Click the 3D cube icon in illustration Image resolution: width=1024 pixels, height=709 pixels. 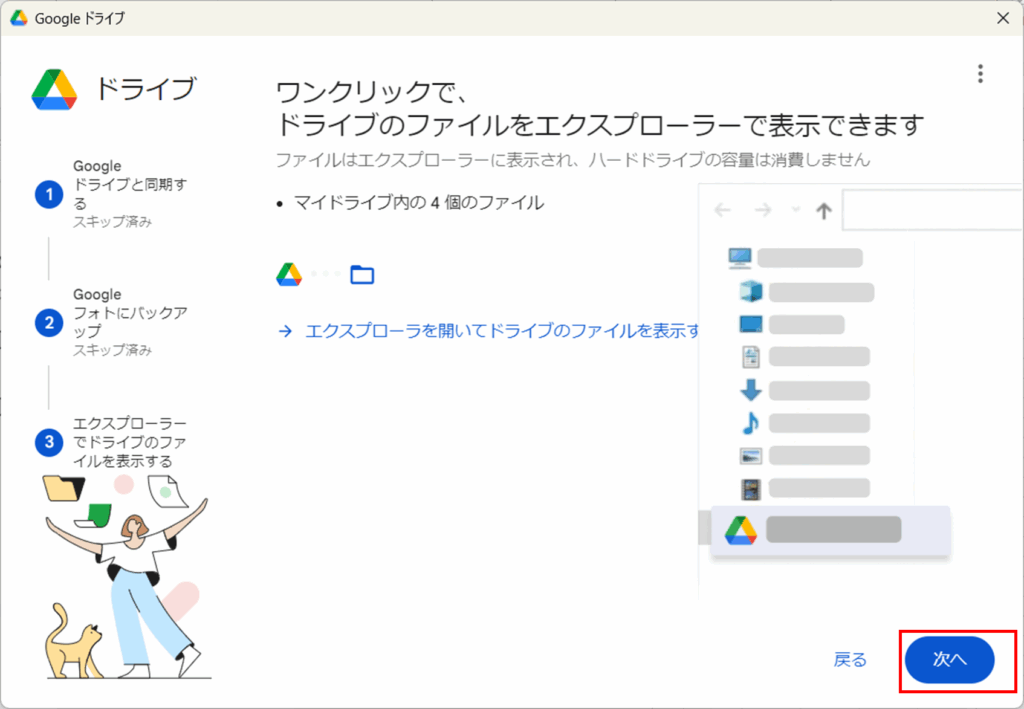click(751, 291)
